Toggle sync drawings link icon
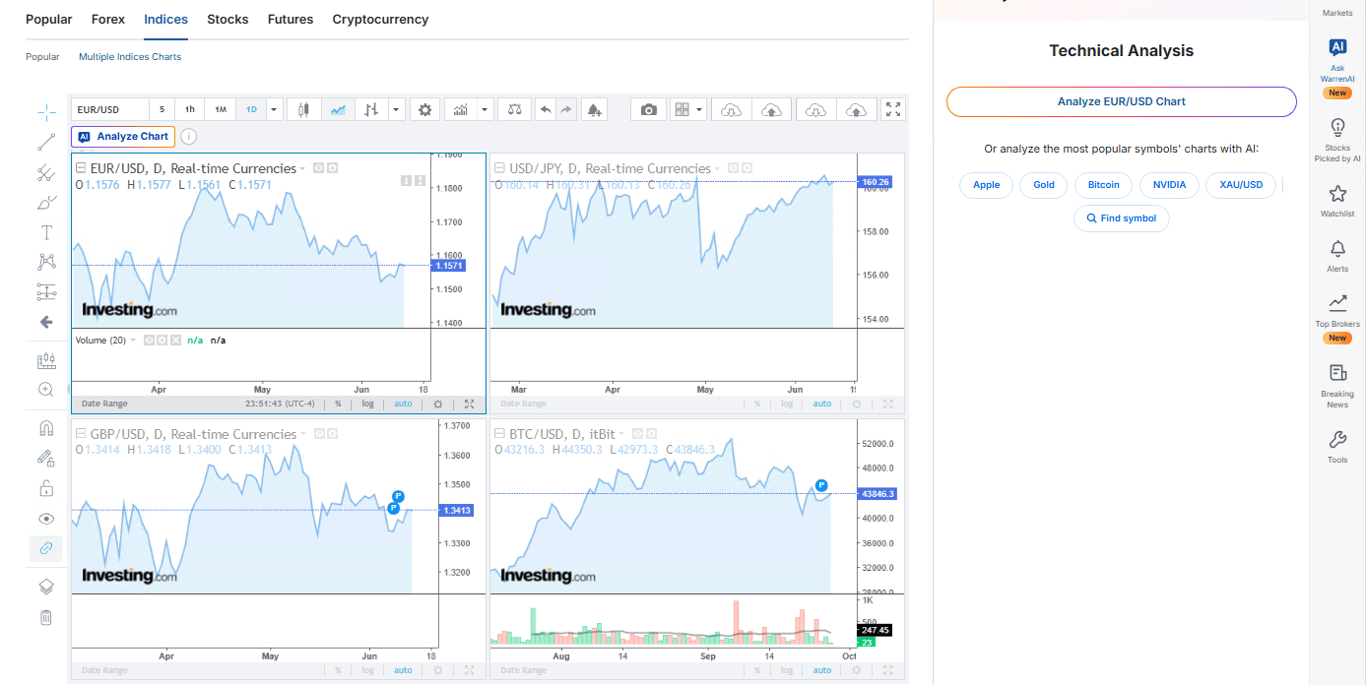 click(x=46, y=548)
